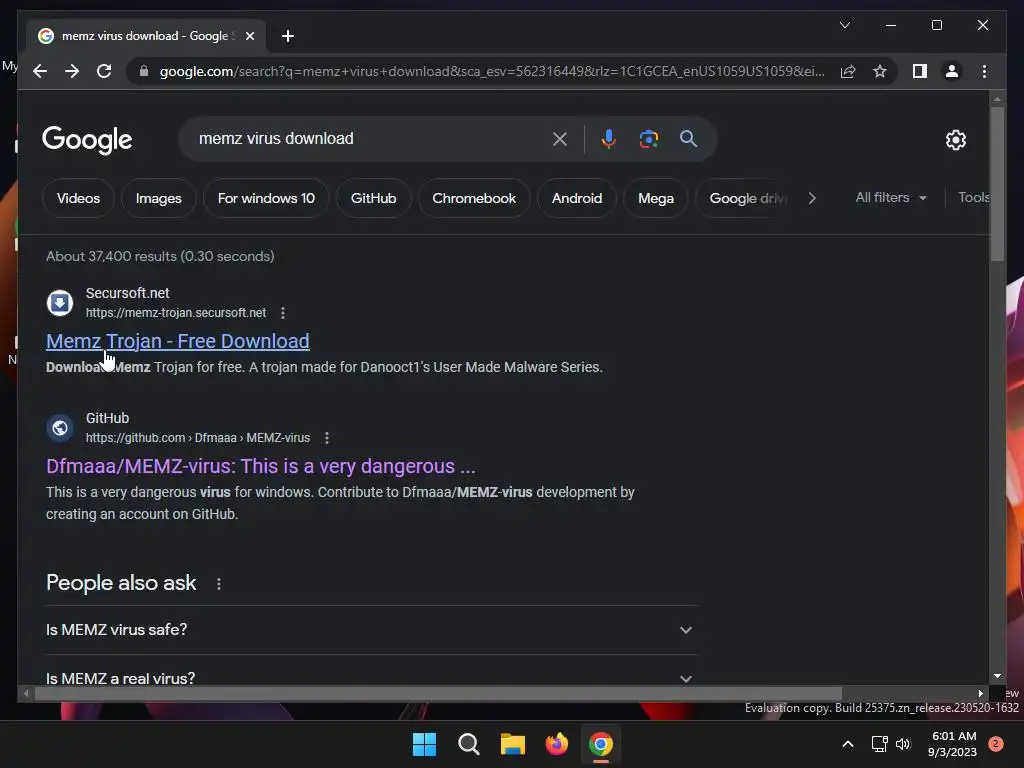Click the Securesoft.net site icon
Screen dimensions: 1024x768
(x=59, y=302)
